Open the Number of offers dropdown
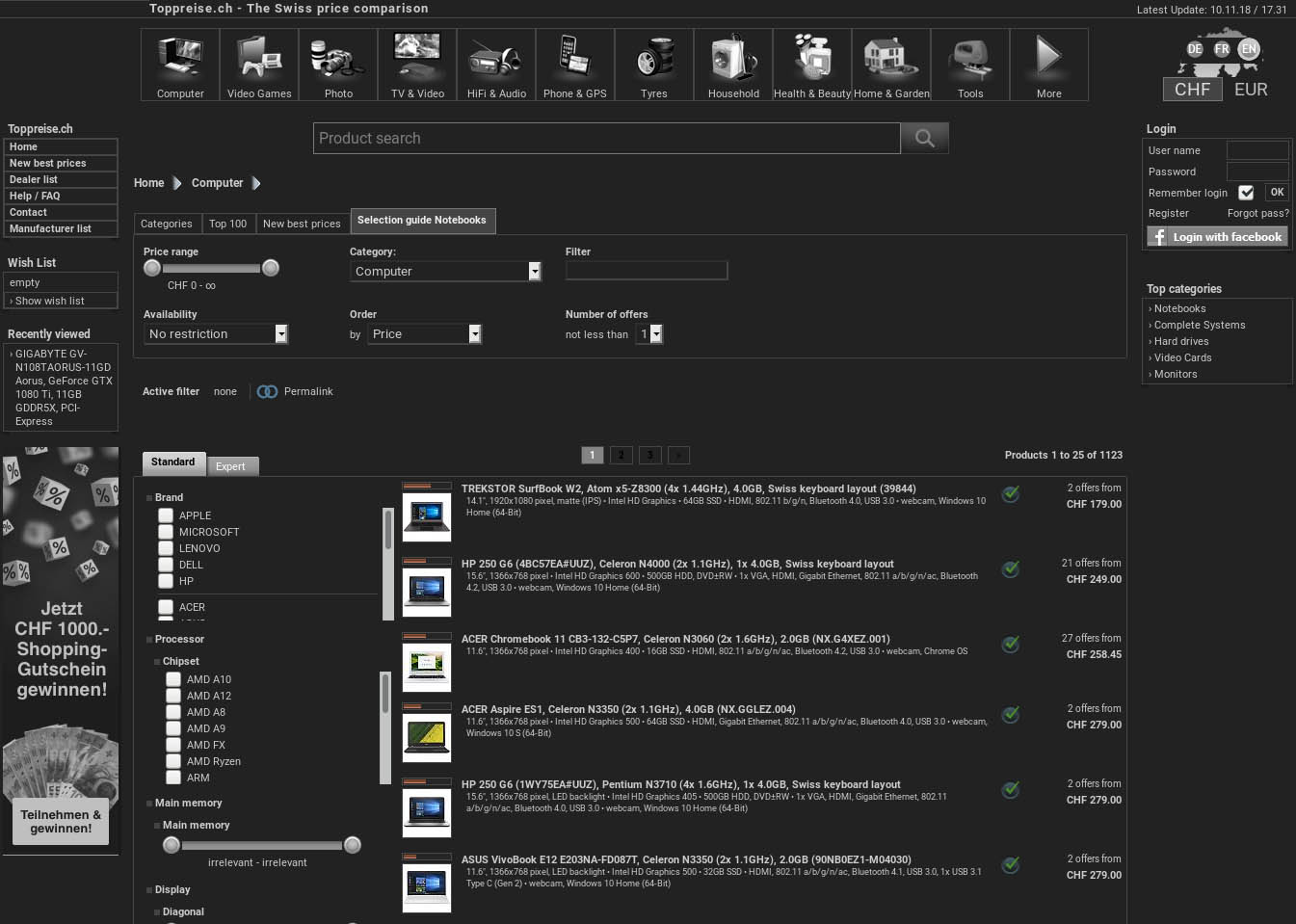The image size is (1296, 924). pyautogui.click(x=648, y=334)
